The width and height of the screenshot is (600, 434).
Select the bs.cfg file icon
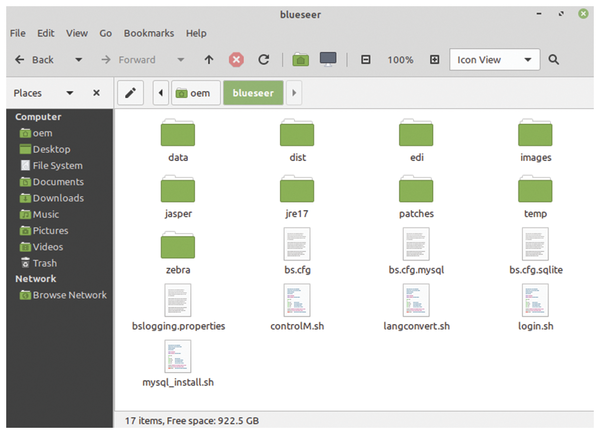pyautogui.click(x=297, y=244)
